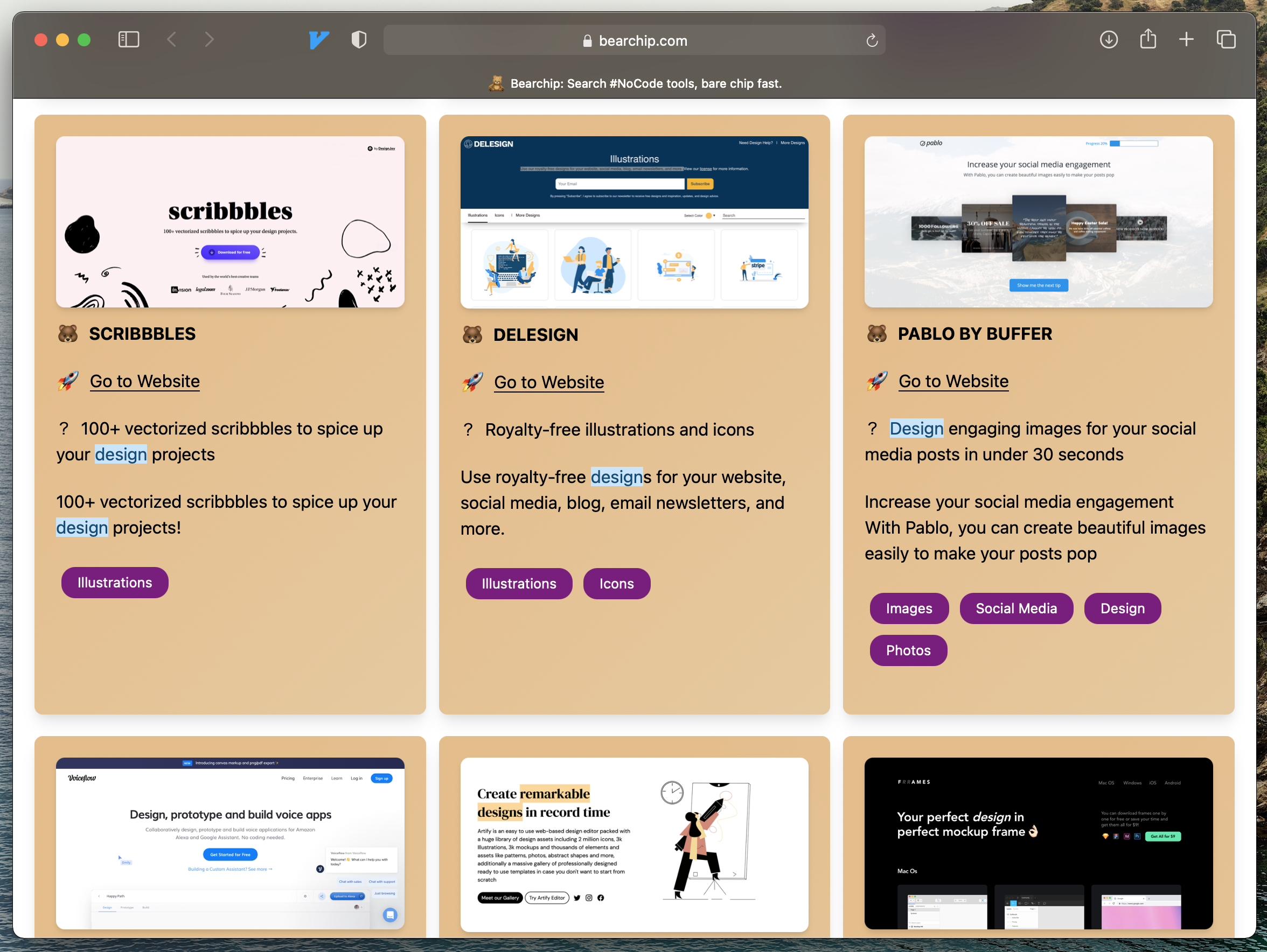Open the Downloads icon in the toolbar

1108,39
